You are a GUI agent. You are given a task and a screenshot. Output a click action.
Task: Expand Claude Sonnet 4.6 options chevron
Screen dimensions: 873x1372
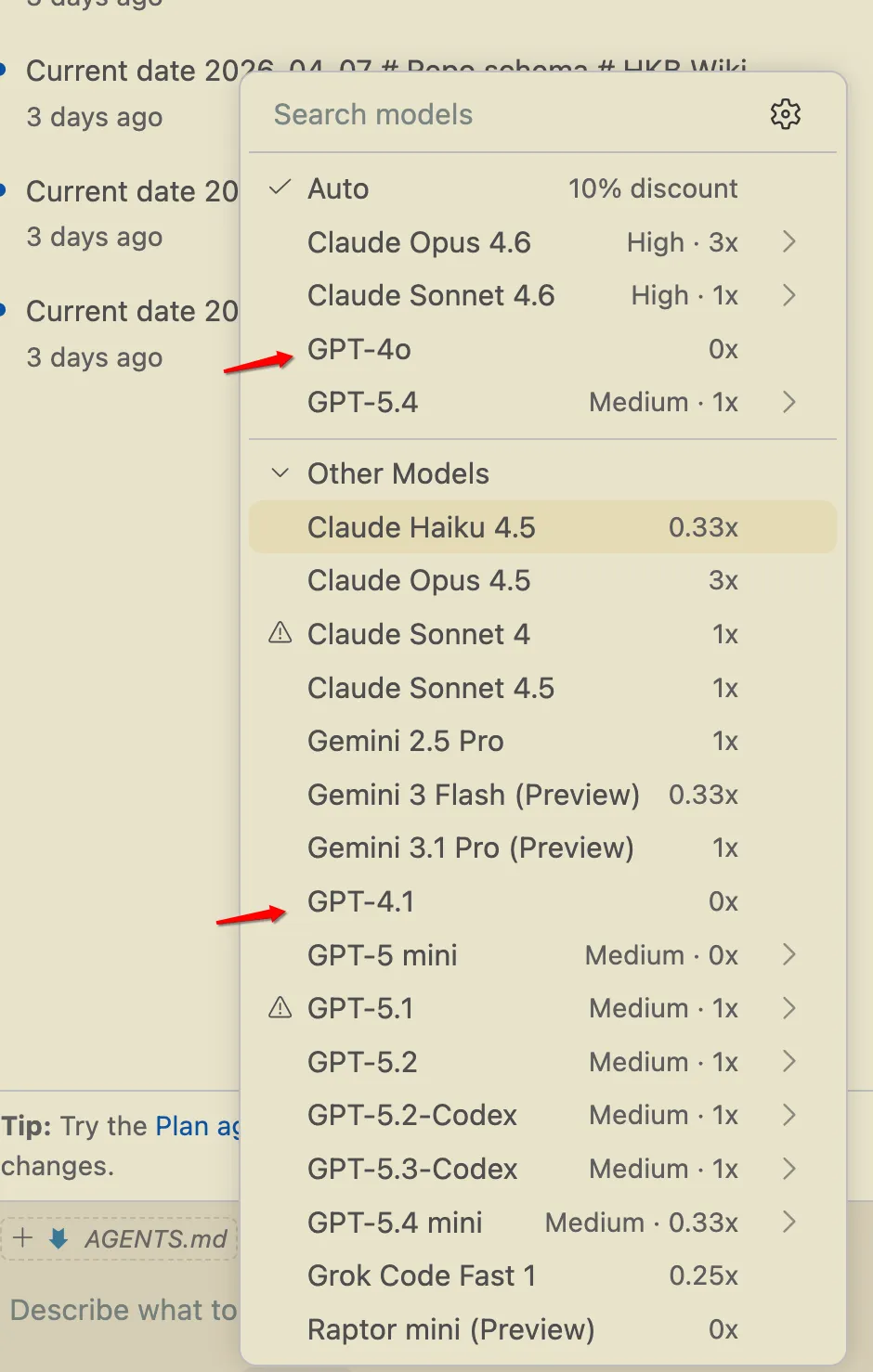point(788,295)
